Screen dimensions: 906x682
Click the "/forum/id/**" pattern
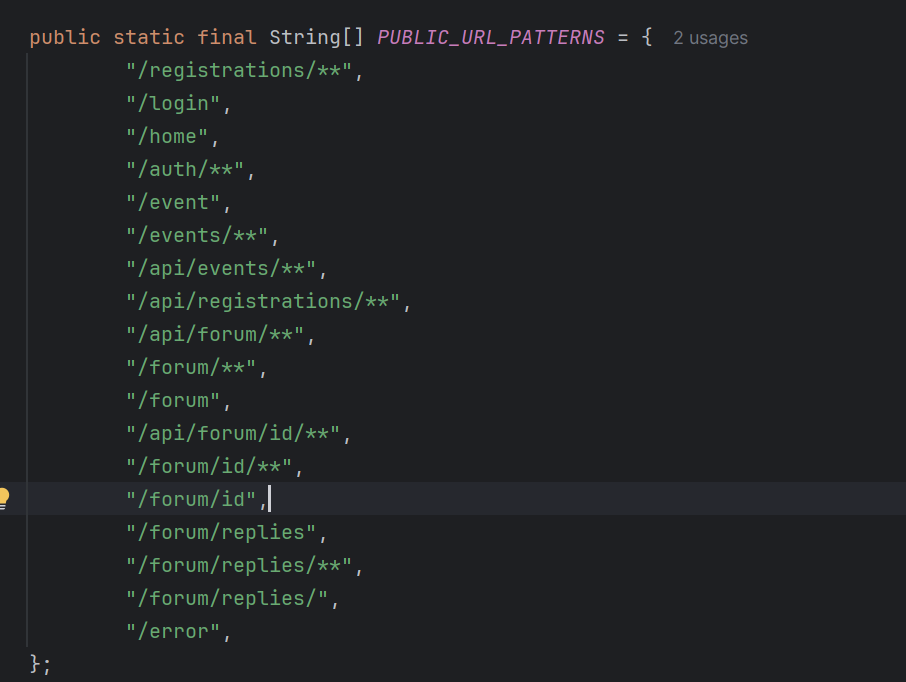click(x=209, y=467)
